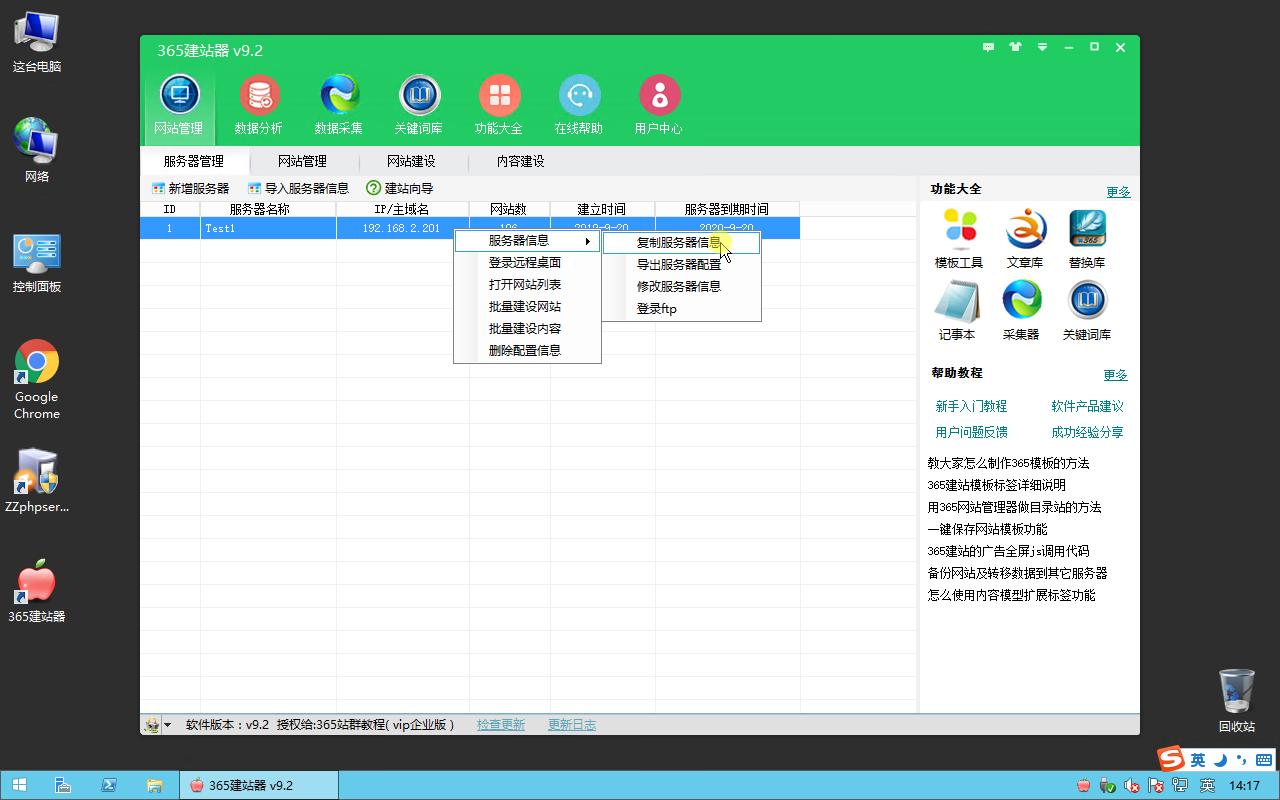Open the 在线帮助 toolbar icon
1280x800 pixels.
[579, 105]
